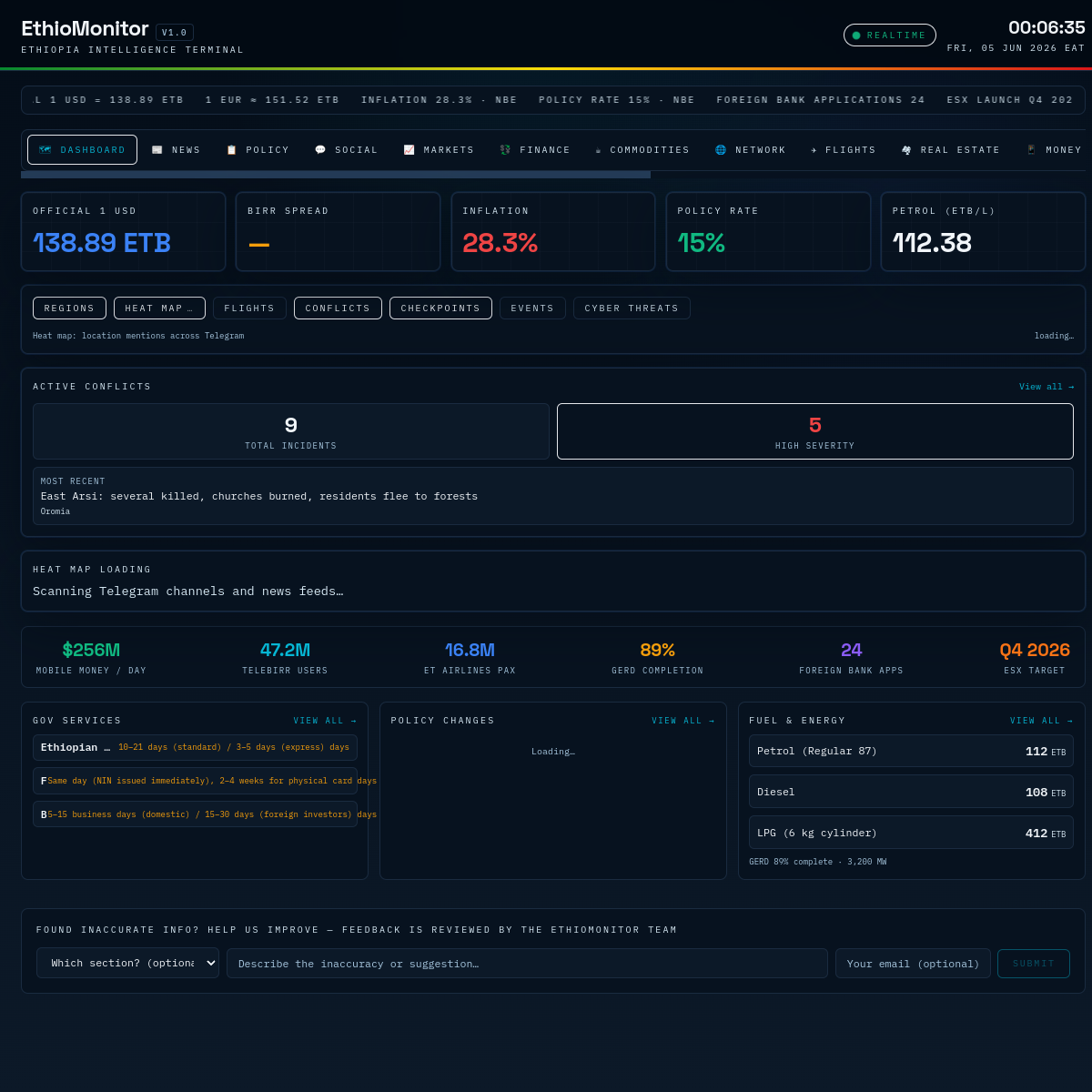
Task: Open the Dashboard tab with map icon
Action: [82, 150]
